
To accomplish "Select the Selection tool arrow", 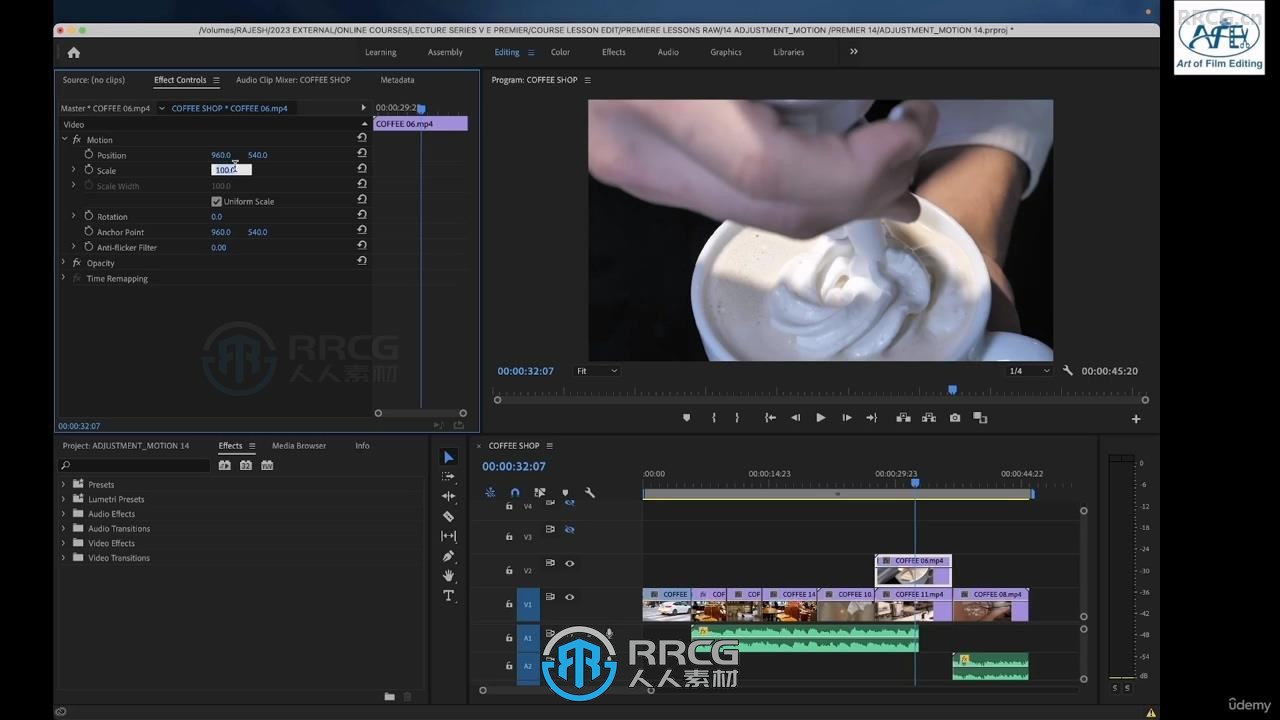I will coord(448,457).
